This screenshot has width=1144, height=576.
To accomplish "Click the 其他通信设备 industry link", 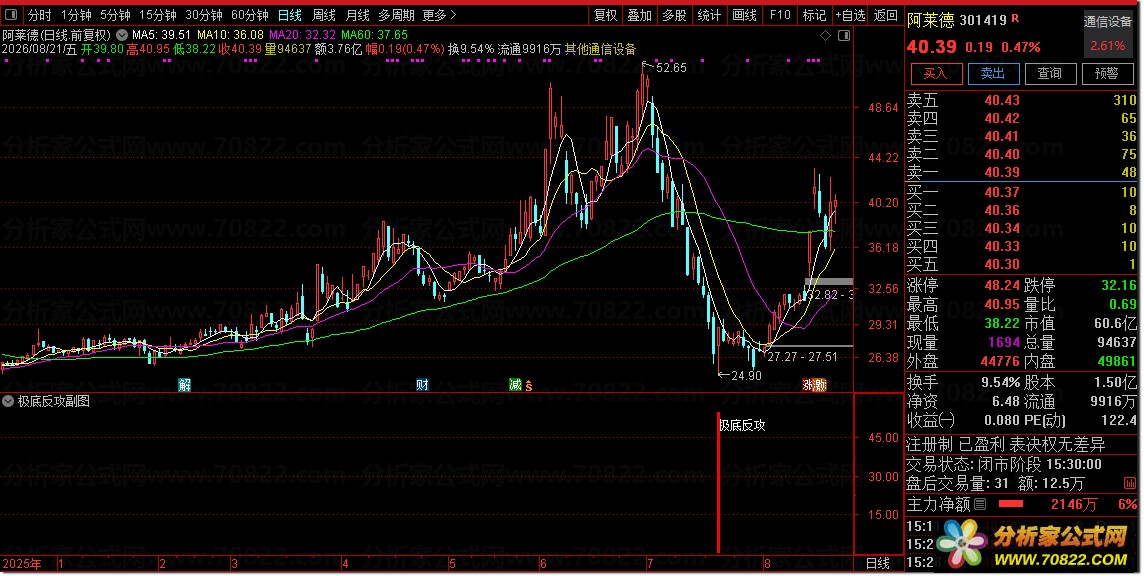I will click(600, 49).
